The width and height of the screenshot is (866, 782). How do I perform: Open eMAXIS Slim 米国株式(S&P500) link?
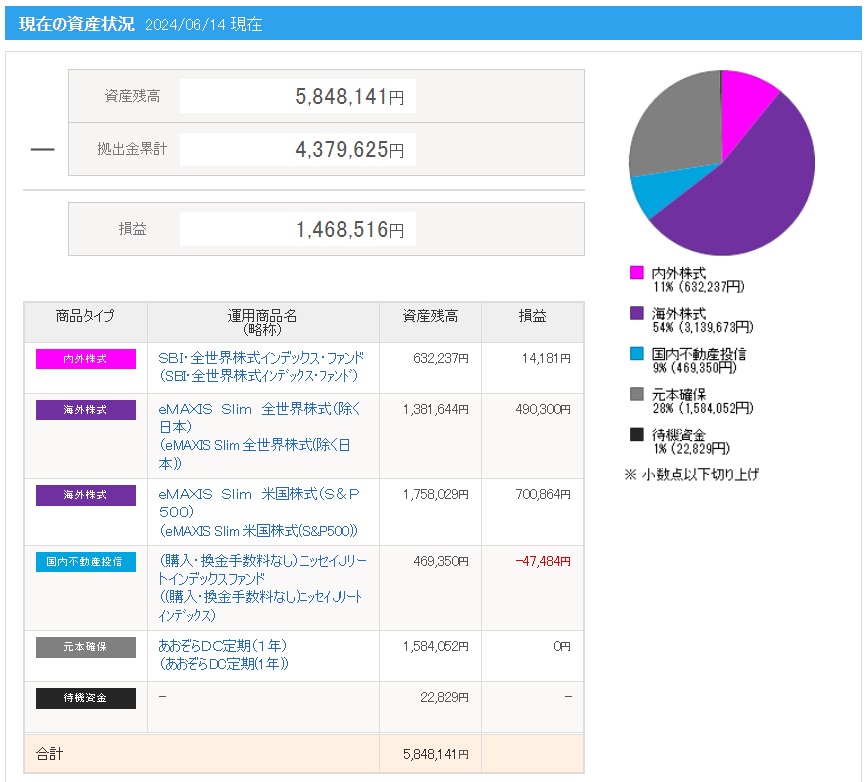259,494
